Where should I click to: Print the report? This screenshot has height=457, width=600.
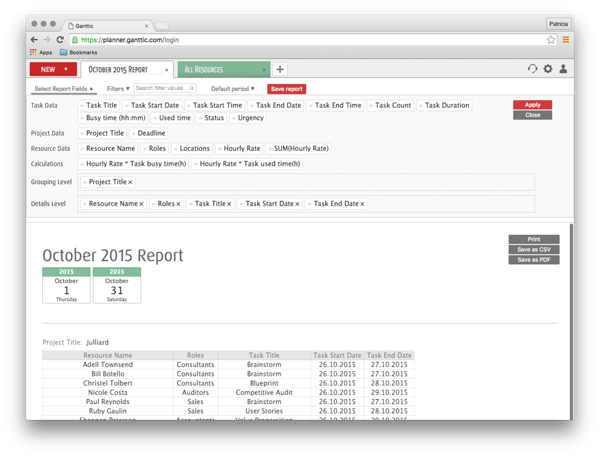tap(534, 239)
